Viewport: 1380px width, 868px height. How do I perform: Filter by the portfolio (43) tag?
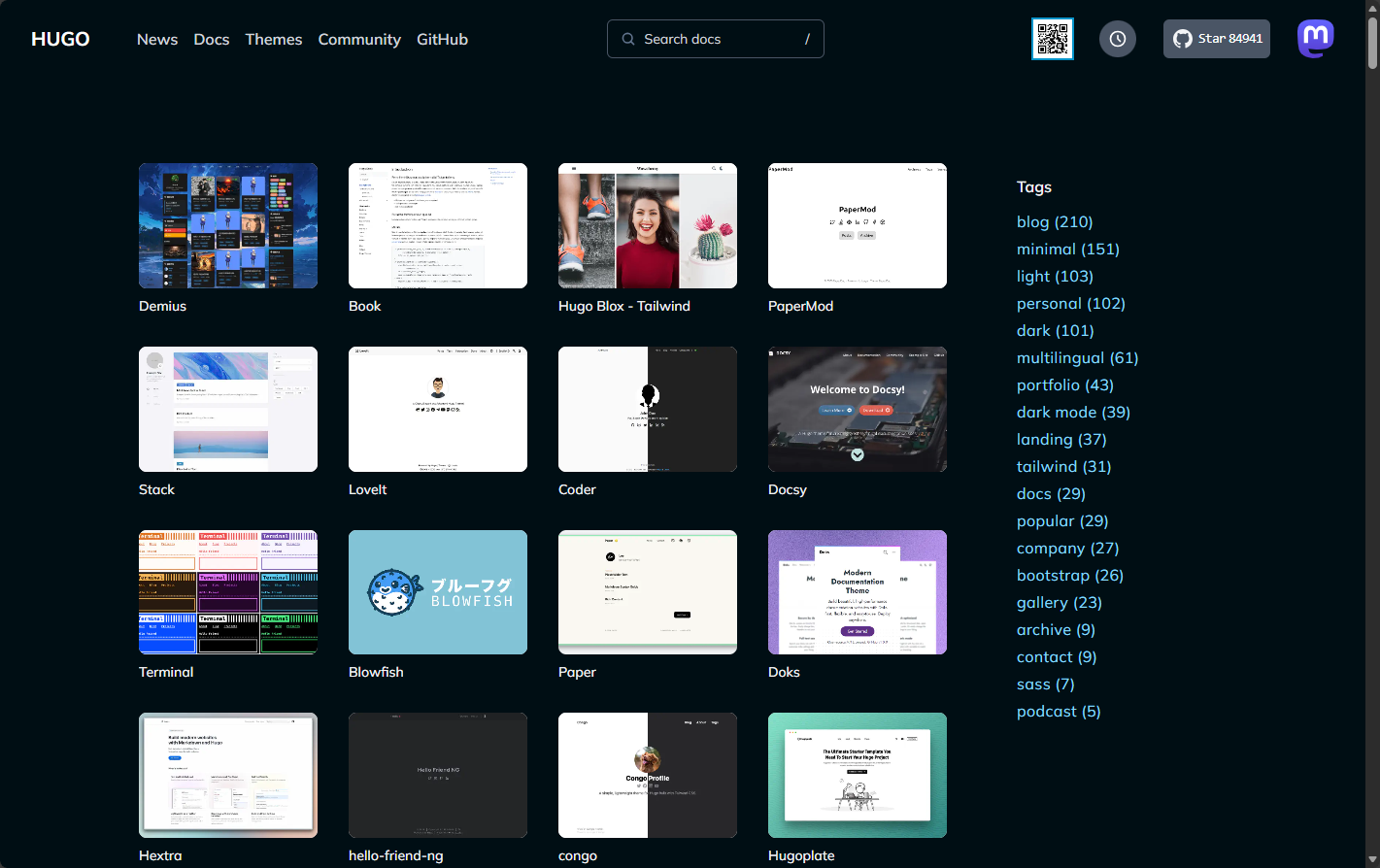(x=1064, y=385)
